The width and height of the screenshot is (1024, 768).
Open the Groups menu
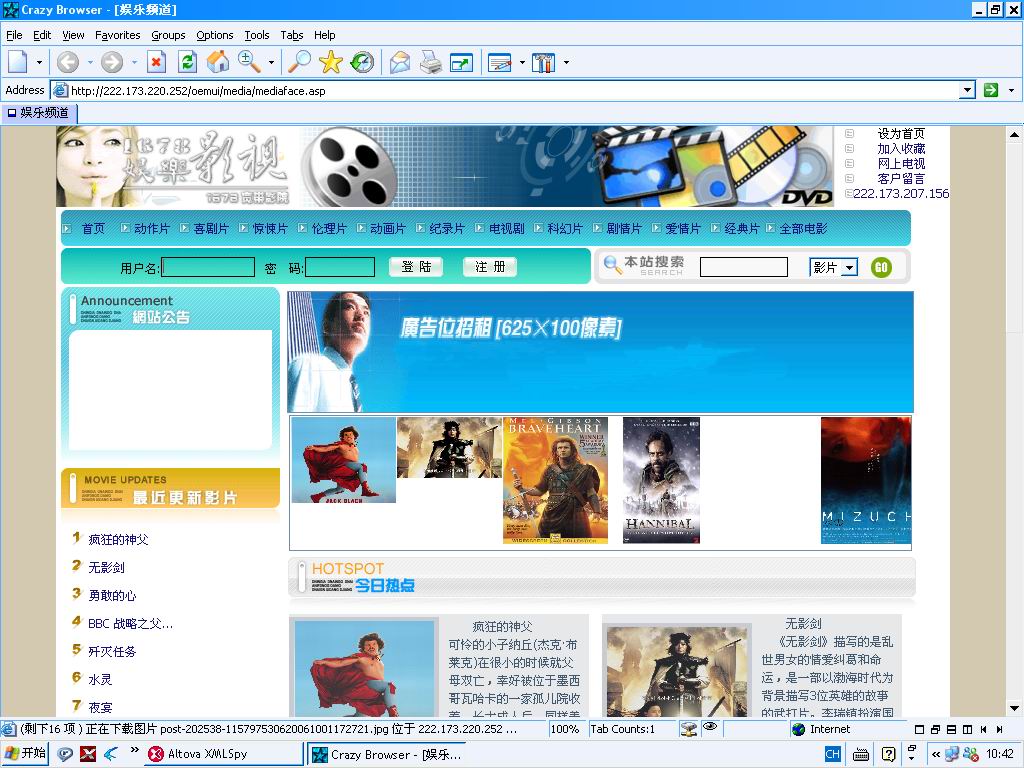tap(168, 35)
